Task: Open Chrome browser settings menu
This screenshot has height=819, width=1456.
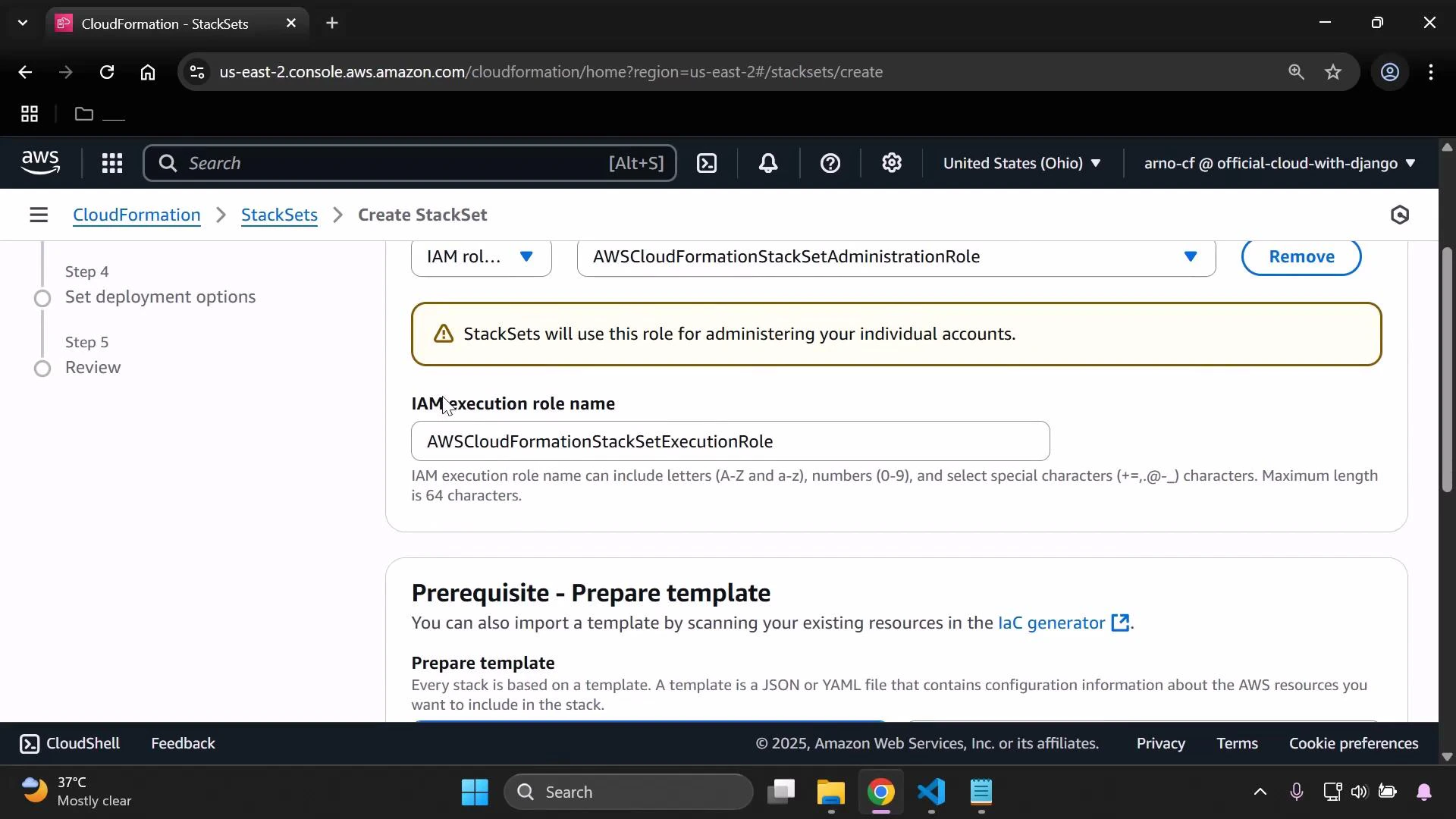Action: click(1432, 72)
